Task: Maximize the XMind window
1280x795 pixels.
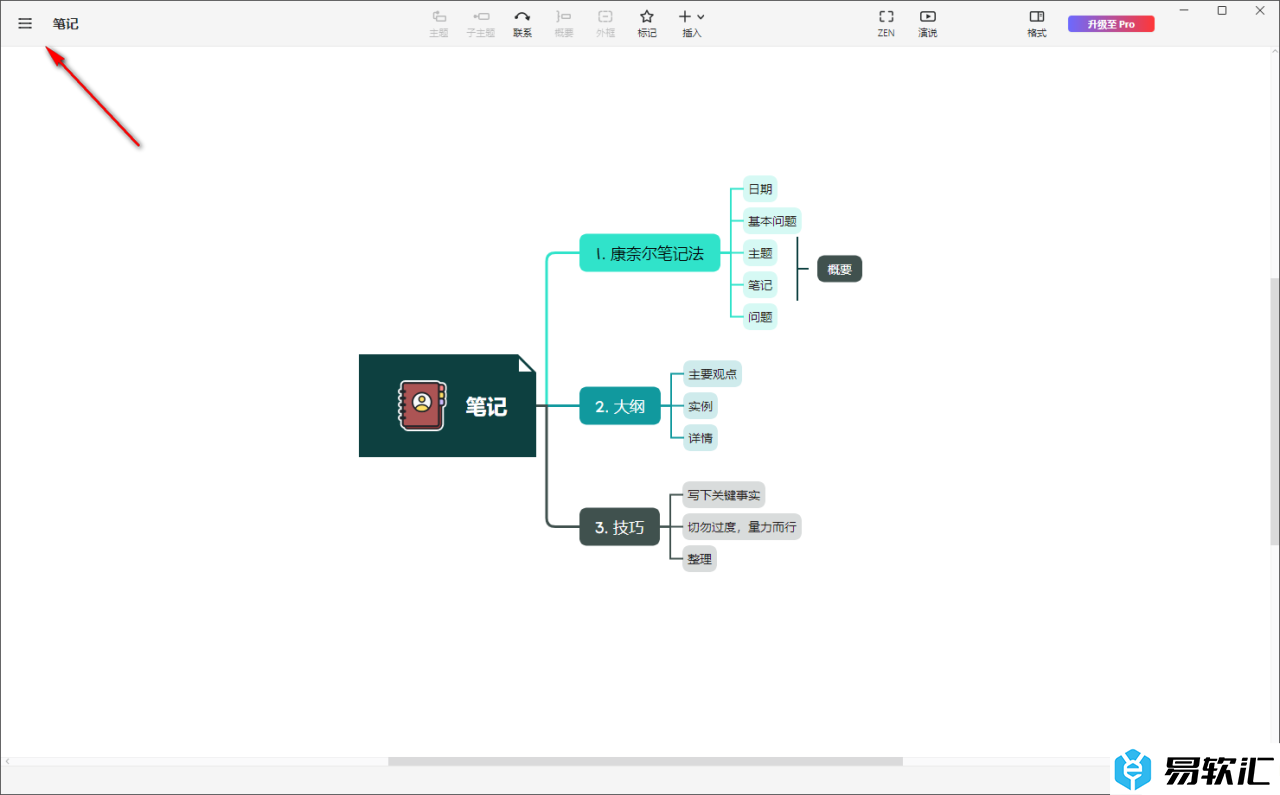Action: pos(1222,10)
